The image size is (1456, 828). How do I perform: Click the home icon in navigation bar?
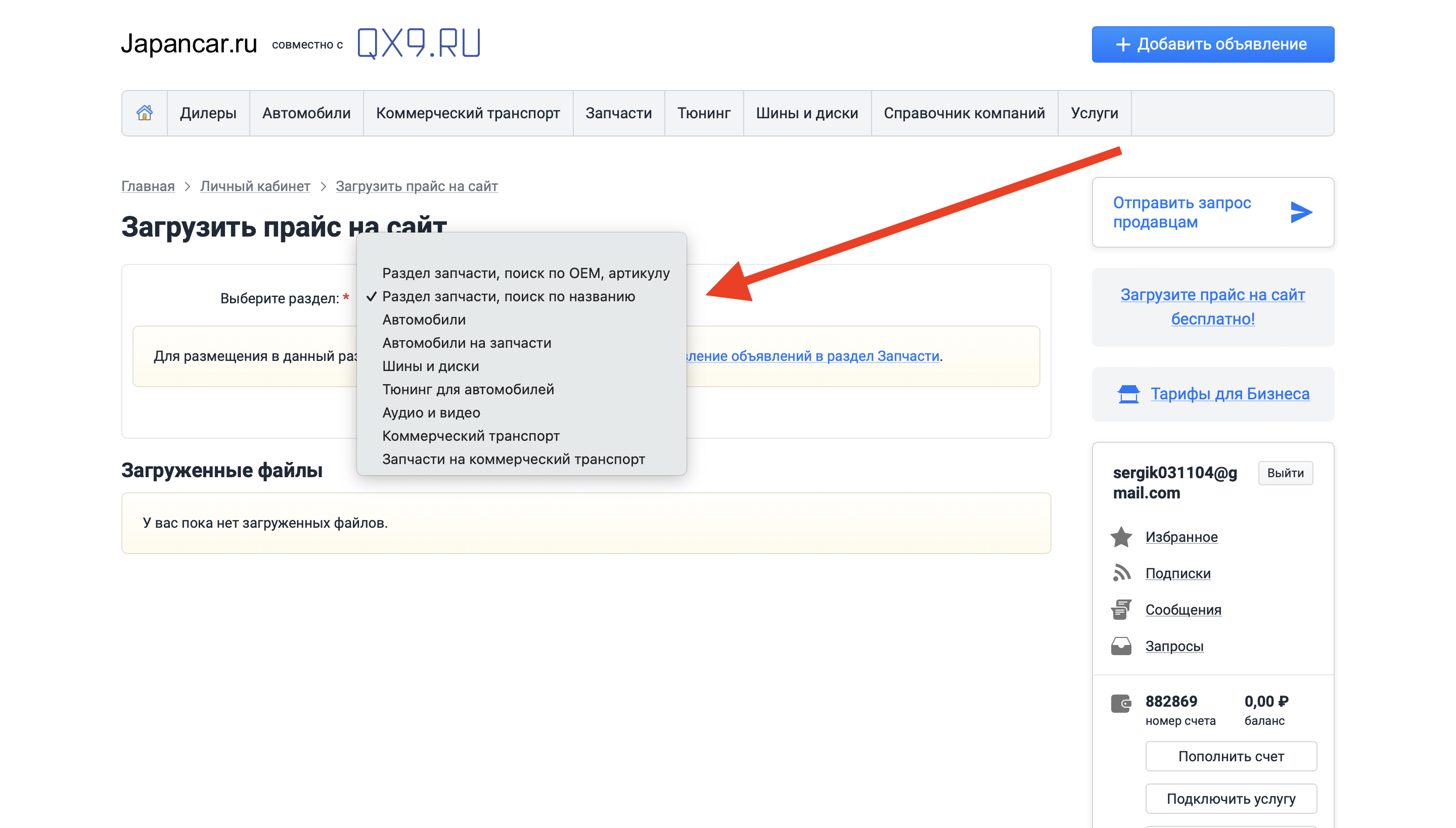(145, 113)
